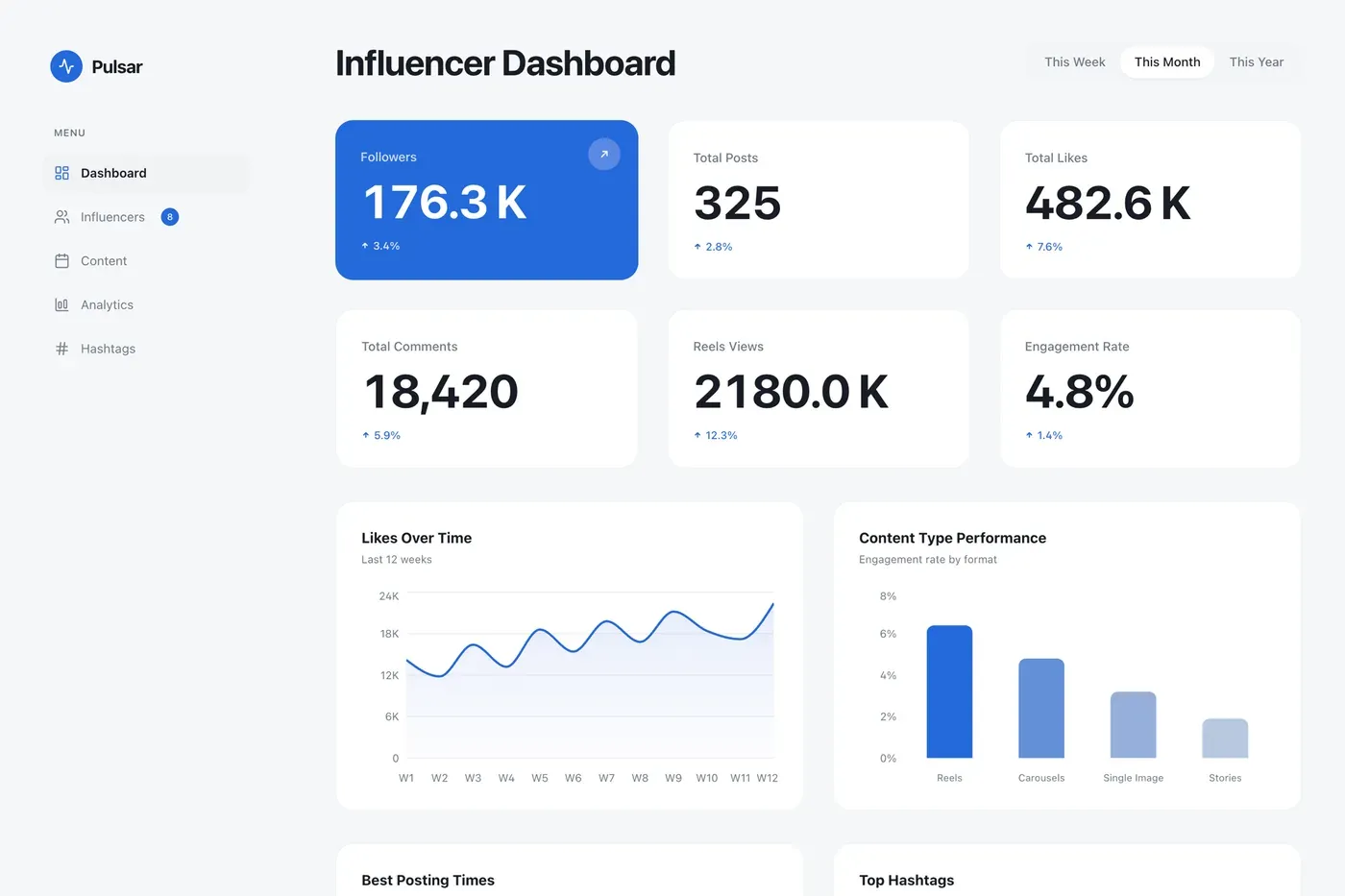This screenshot has width=1345, height=896.
Task: Click the Content calendar icon
Action: pos(61,261)
